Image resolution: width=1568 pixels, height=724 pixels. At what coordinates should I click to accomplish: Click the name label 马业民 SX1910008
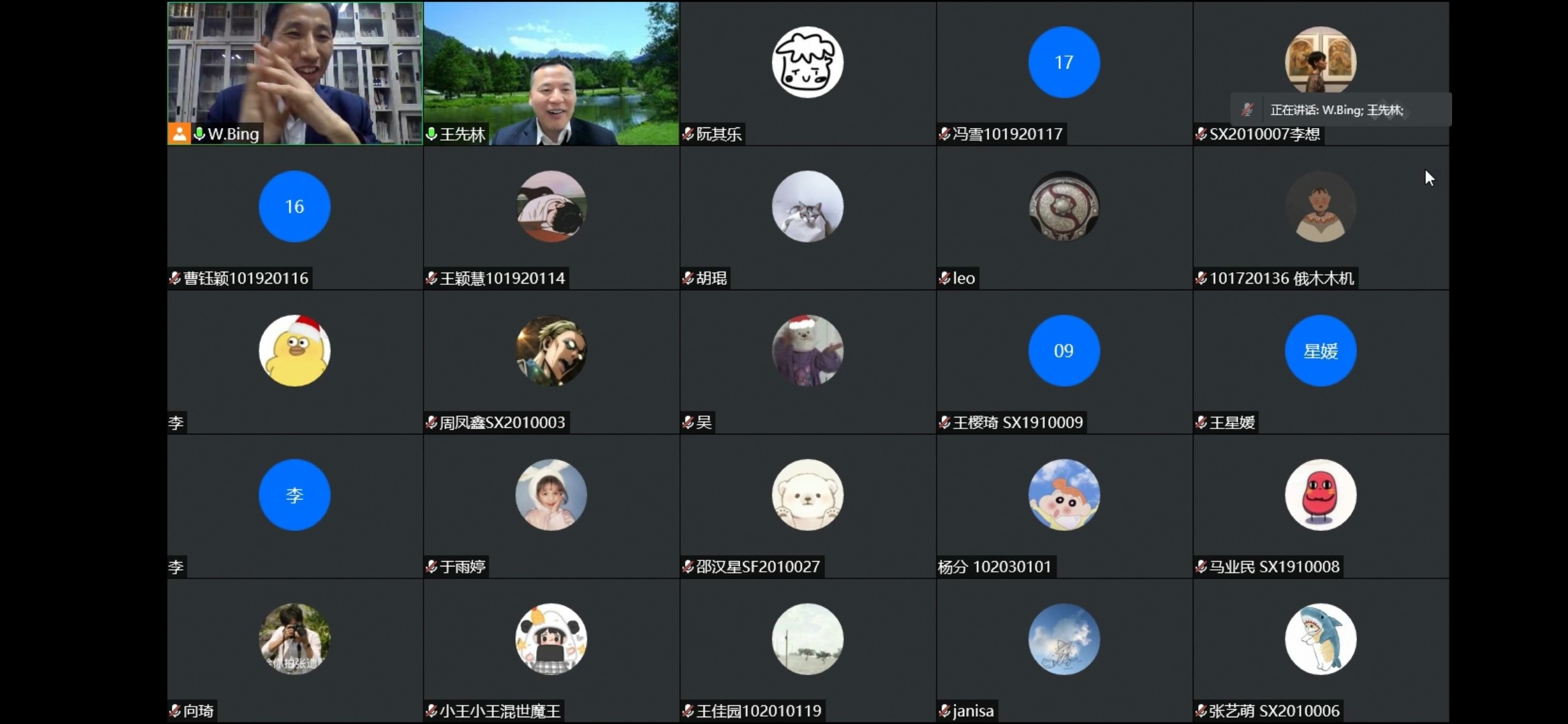tap(1275, 566)
